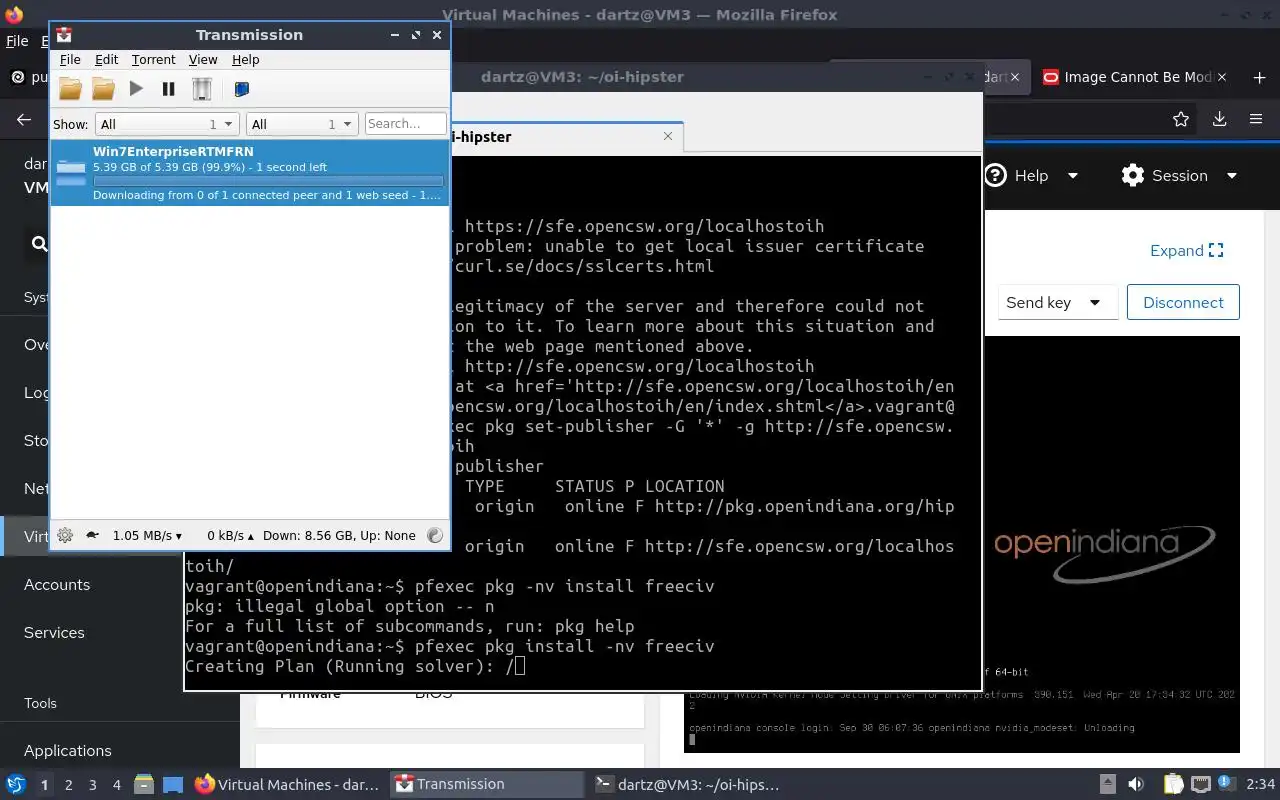The width and height of the screenshot is (1280, 800).
Task: Close the oi-hipster terminal tab
Action: (669, 137)
